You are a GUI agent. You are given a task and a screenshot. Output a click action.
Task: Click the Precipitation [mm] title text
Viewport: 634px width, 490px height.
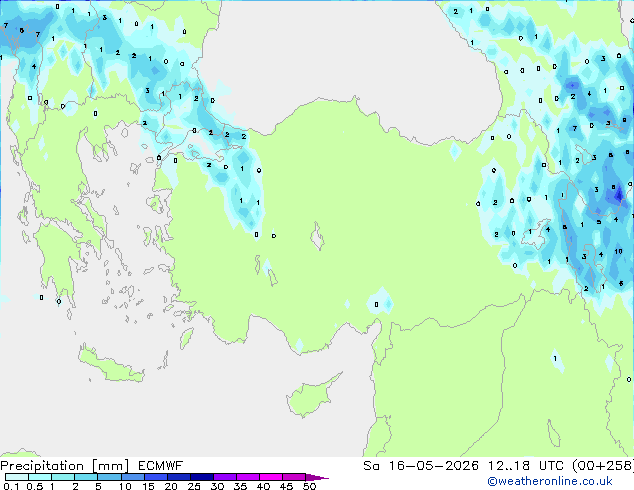[x=65, y=466]
